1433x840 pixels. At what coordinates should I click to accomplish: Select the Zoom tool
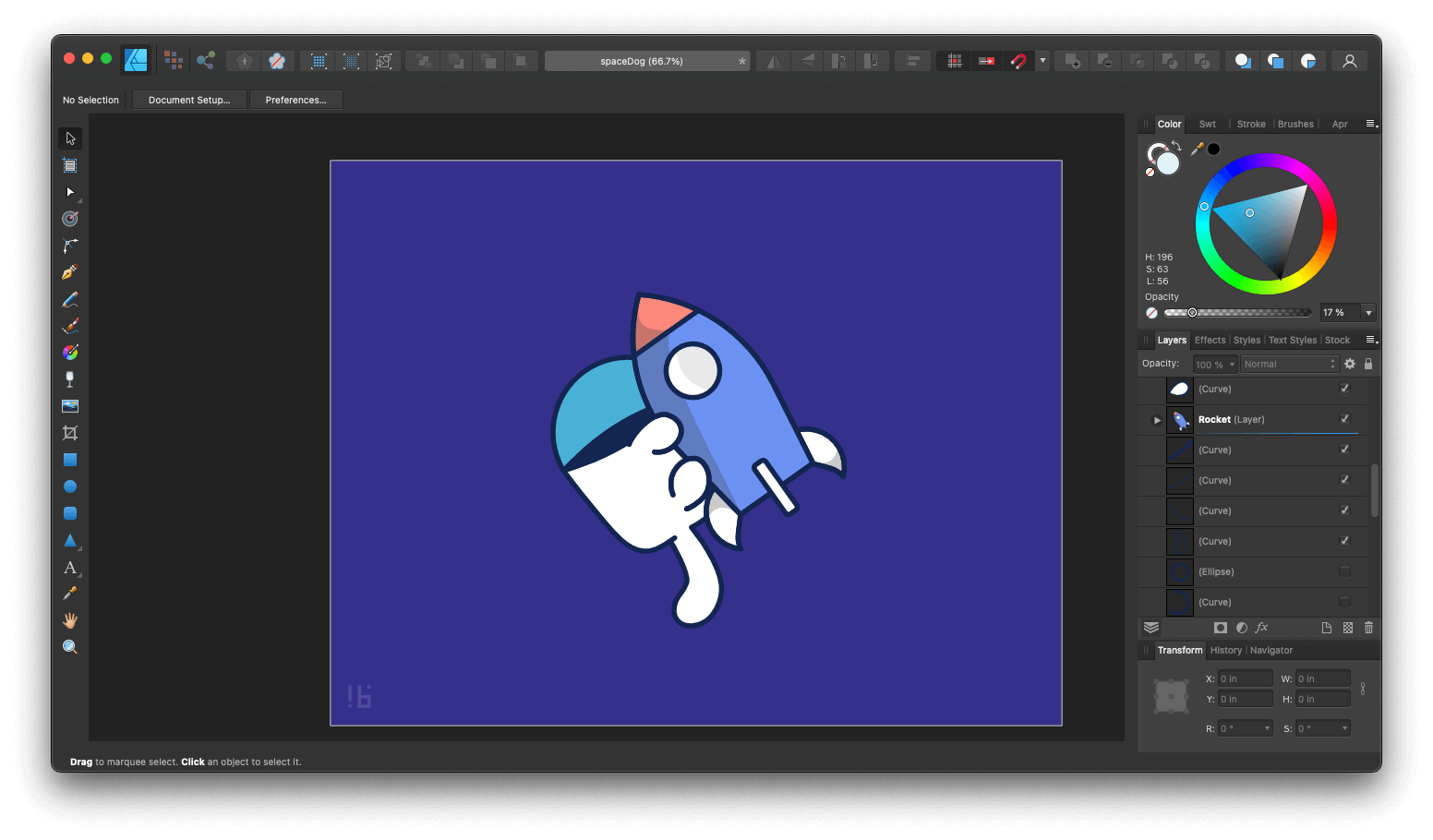[x=69, y=646]
